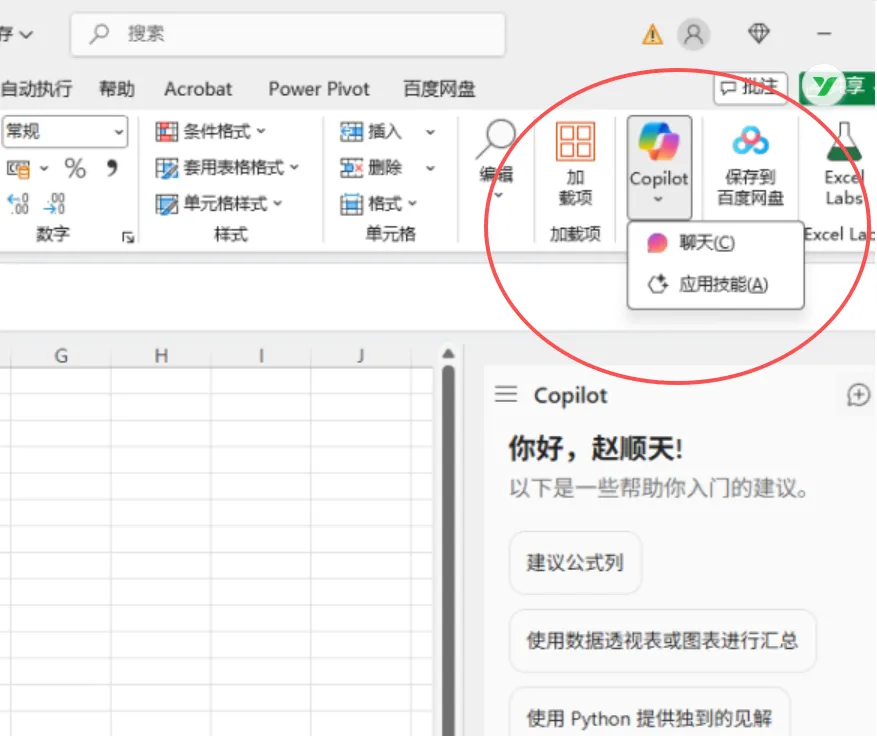Open the warning alert icon
877x736 pixels.
click(652, 35)
